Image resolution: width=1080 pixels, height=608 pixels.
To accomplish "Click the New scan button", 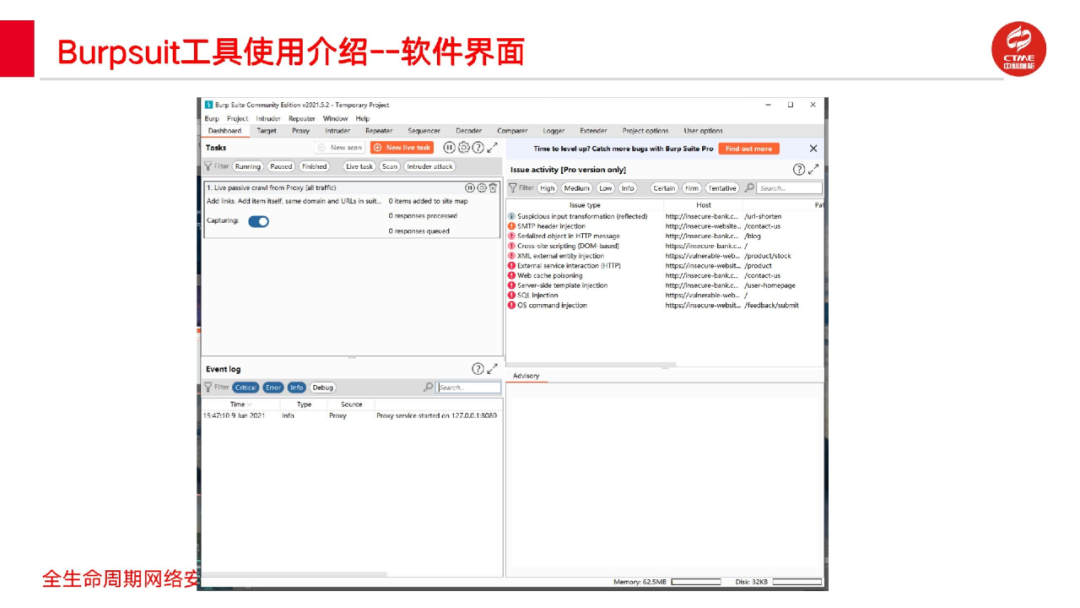I will 341,147.
